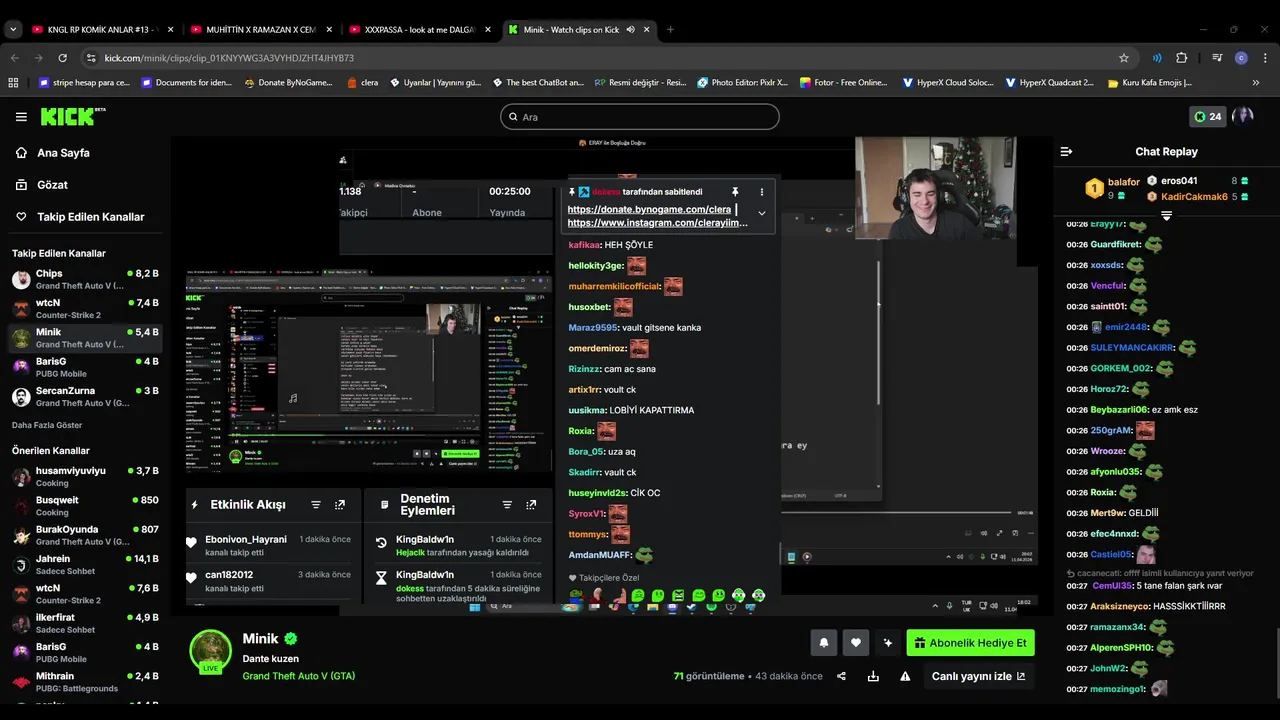Click the report warning triangle icon
Viewport: 1280px width, 720px height.
(x=905, y=676)
